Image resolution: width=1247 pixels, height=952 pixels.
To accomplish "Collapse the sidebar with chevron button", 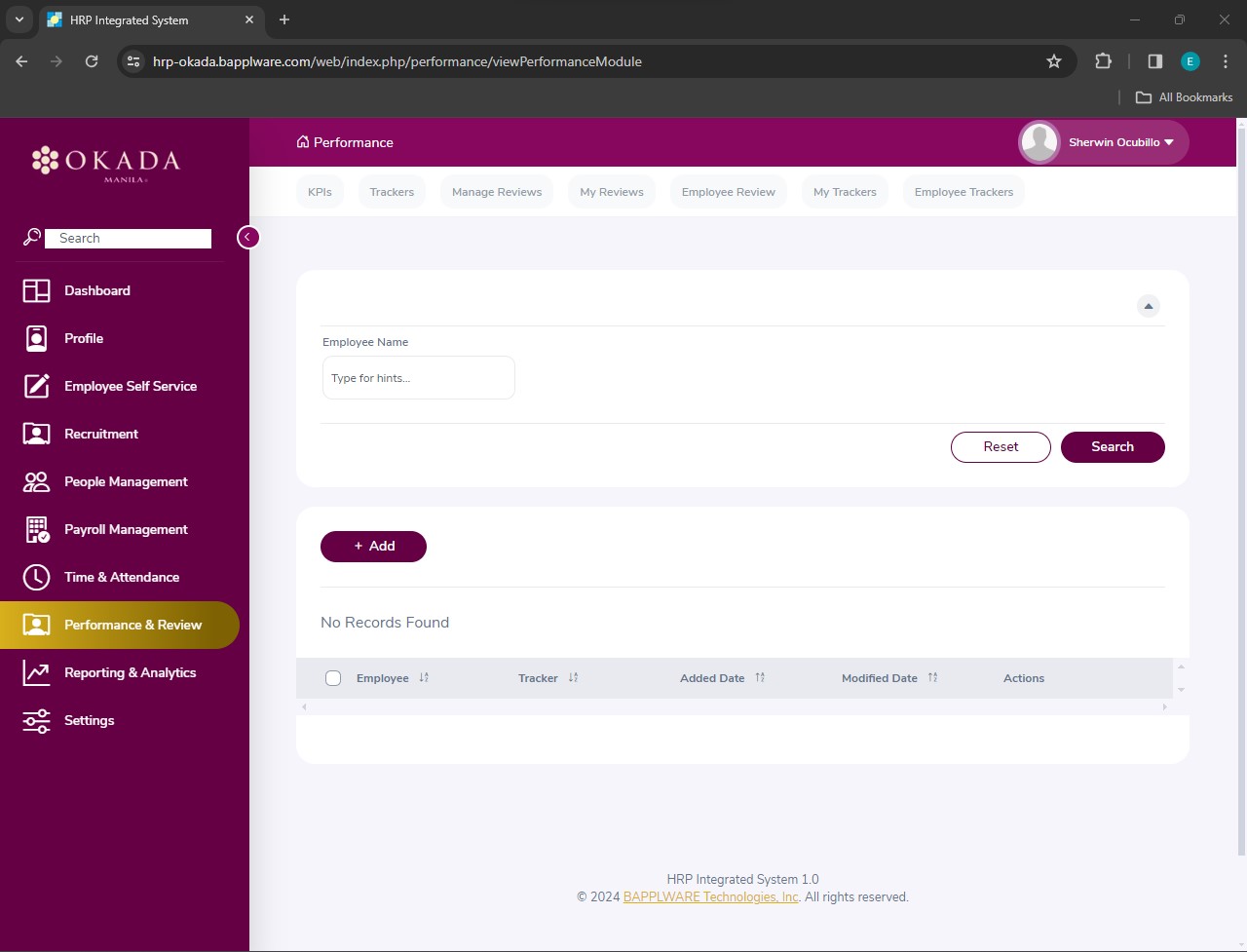I will (248, 237).
